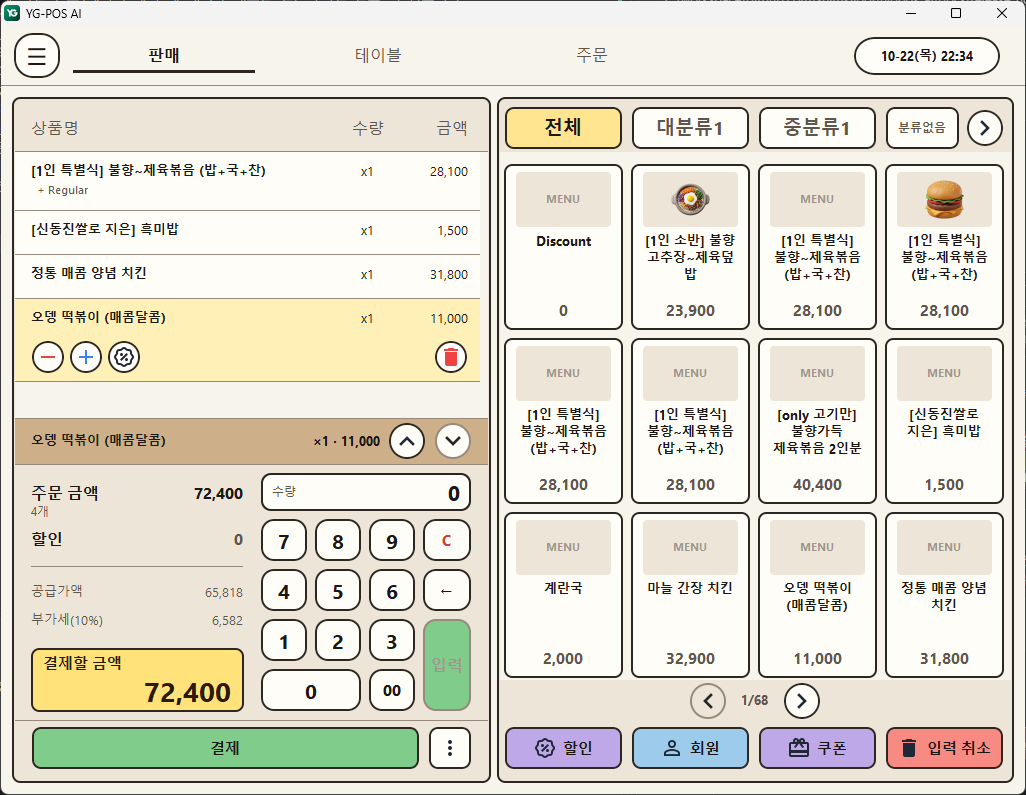
Task: Tap the wide keypad 0 key
Action: [x=311, y=690]
